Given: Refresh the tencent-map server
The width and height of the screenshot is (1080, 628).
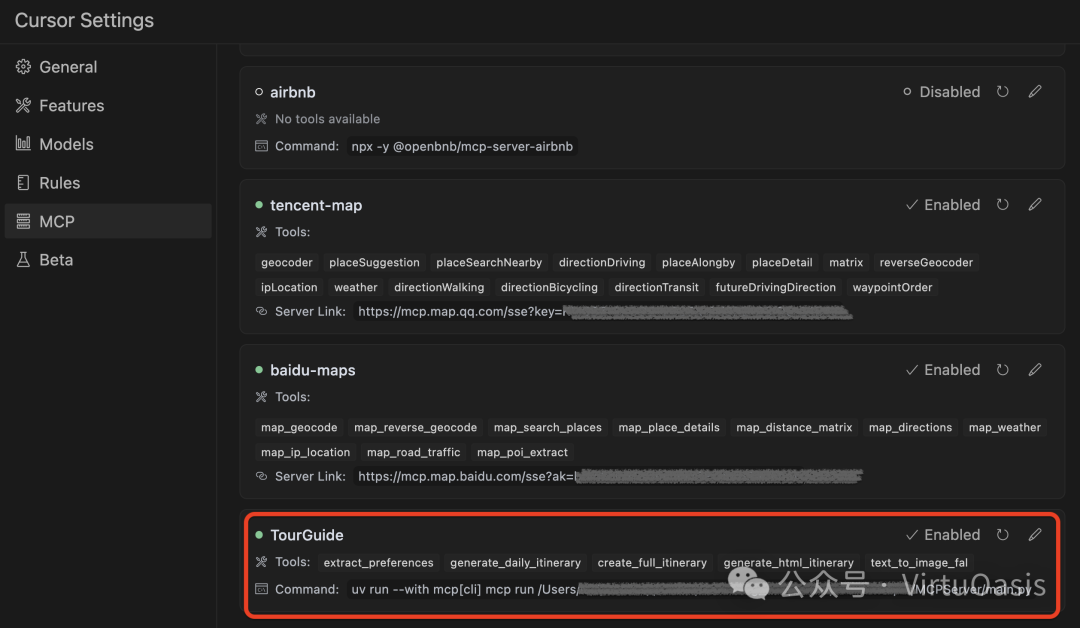Looking at the screenshot, I should point(1003,205).
